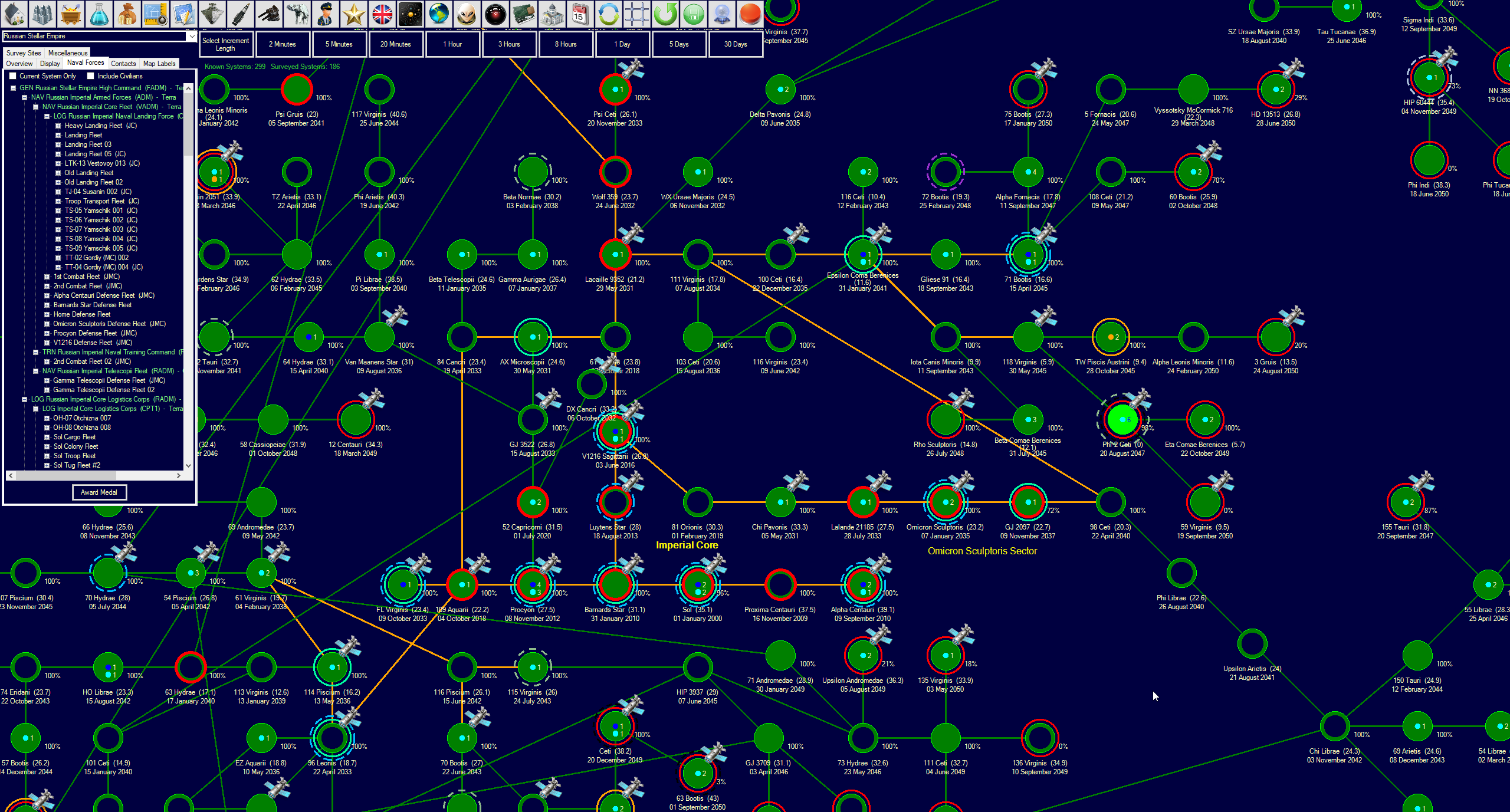Open the Russian Stellar Empire dropdown

(x=191, y=36)
